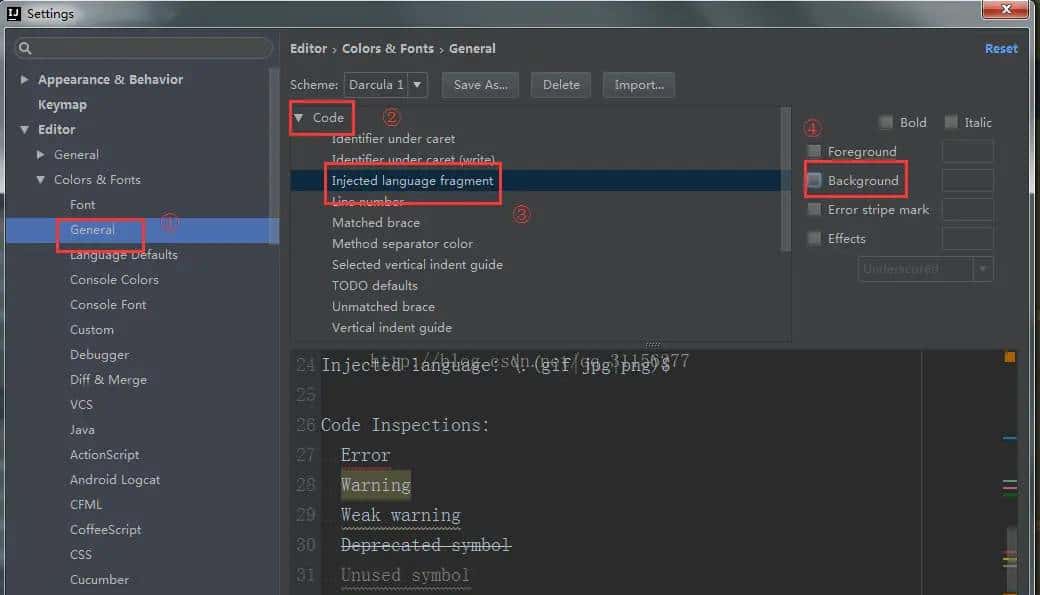The width and height of the screenshot is (1040, 595).
Task: Click the IntelliJ logo in title bar
Action: pyautogui.click(x=14, y=14)
